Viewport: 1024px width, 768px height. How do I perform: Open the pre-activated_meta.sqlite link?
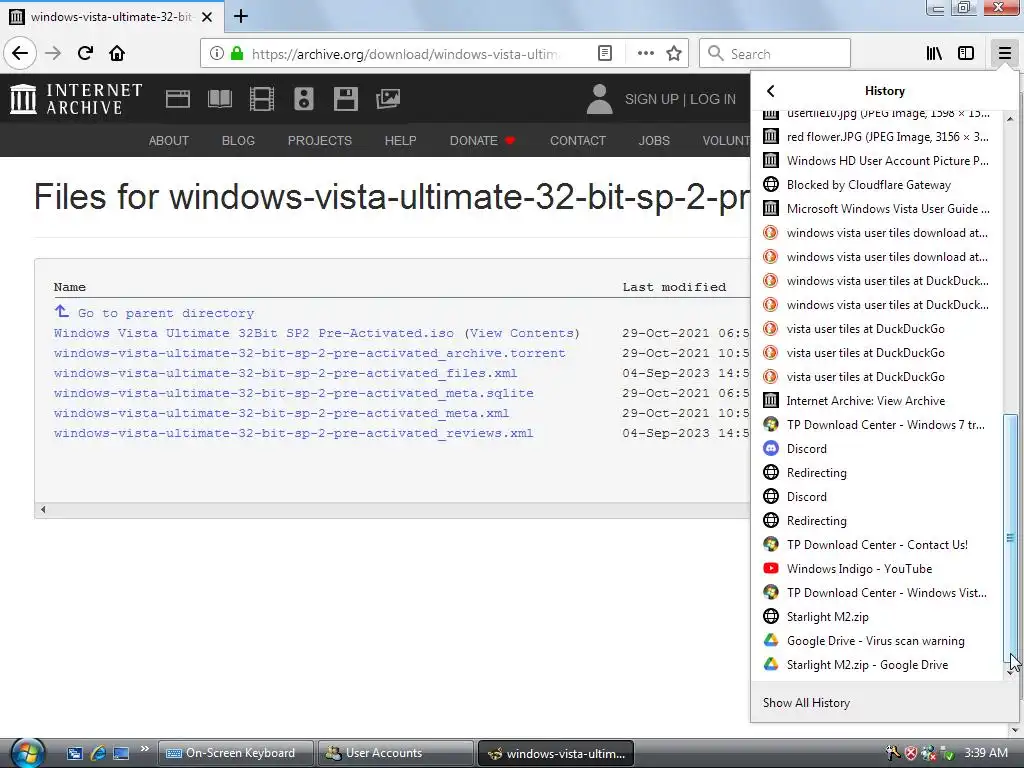[x=294, y=393]
